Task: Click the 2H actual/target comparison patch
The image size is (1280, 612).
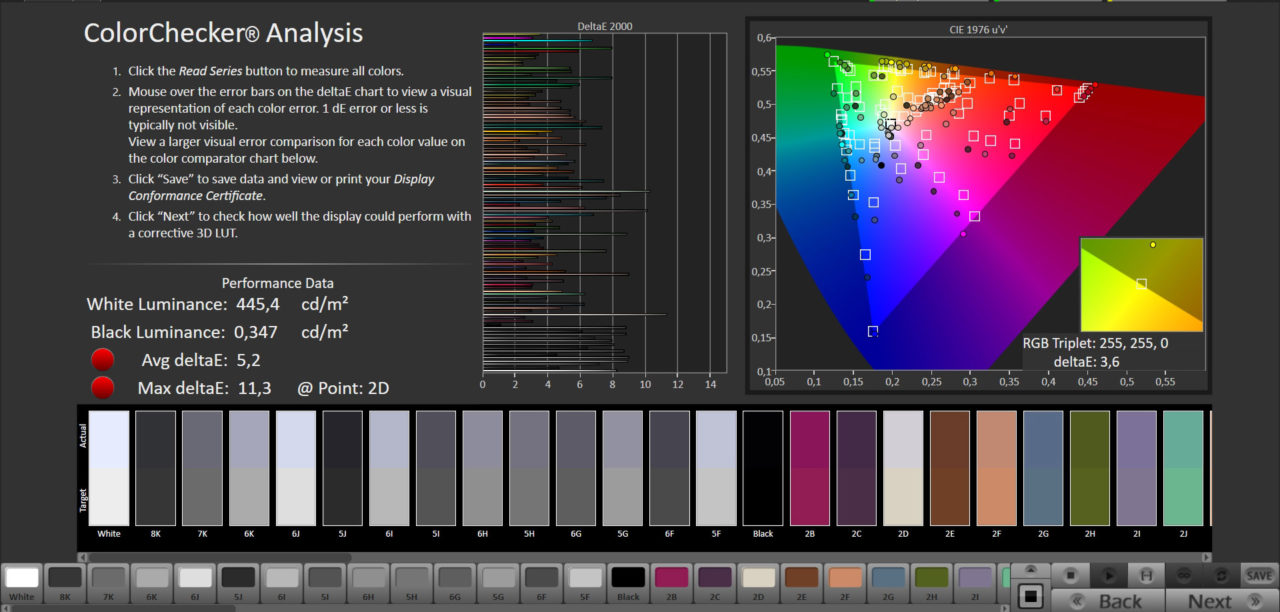Action: click(1090, 468)
